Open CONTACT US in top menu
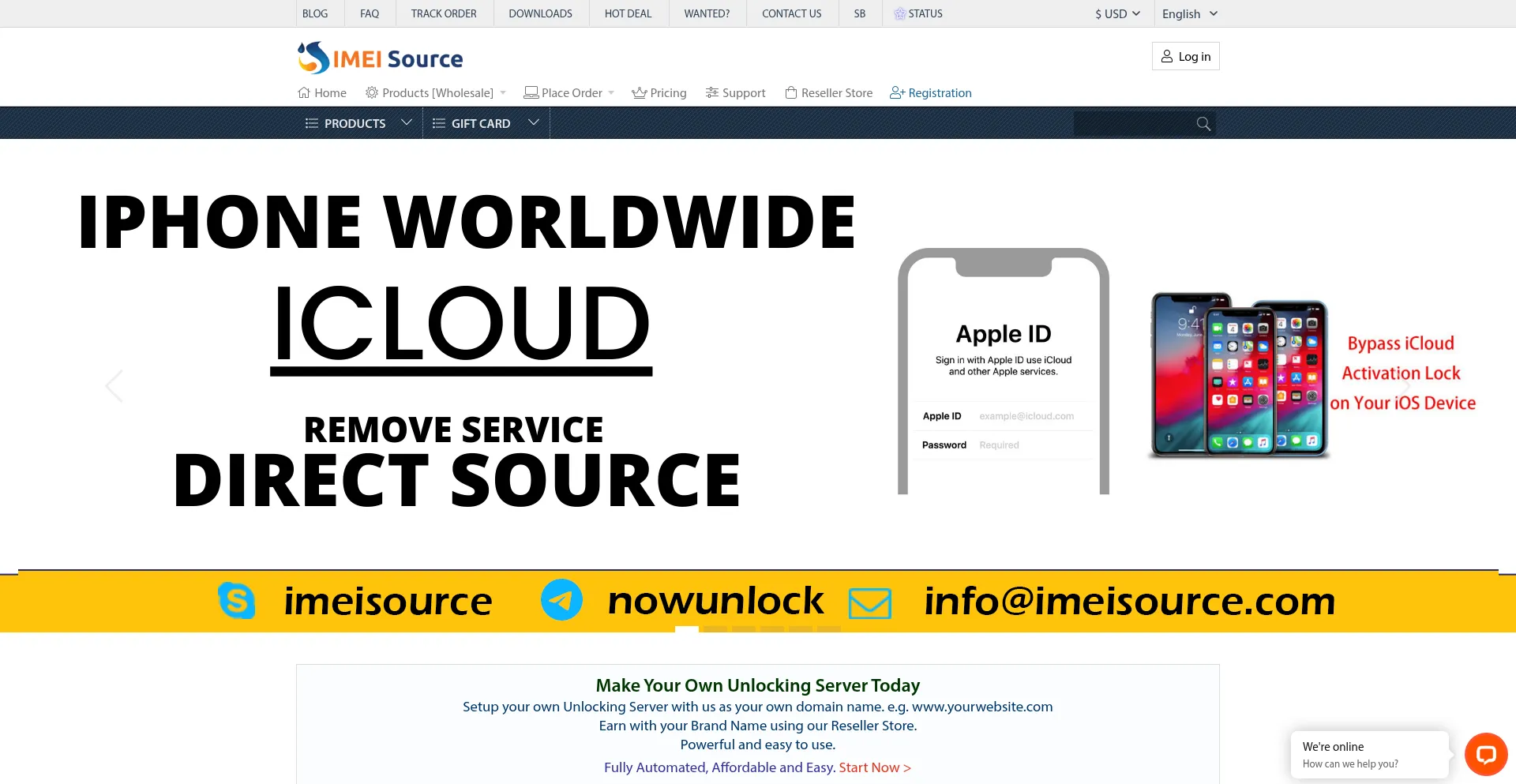The height and width of the screenshot is (784, 1516). point(791,13)
